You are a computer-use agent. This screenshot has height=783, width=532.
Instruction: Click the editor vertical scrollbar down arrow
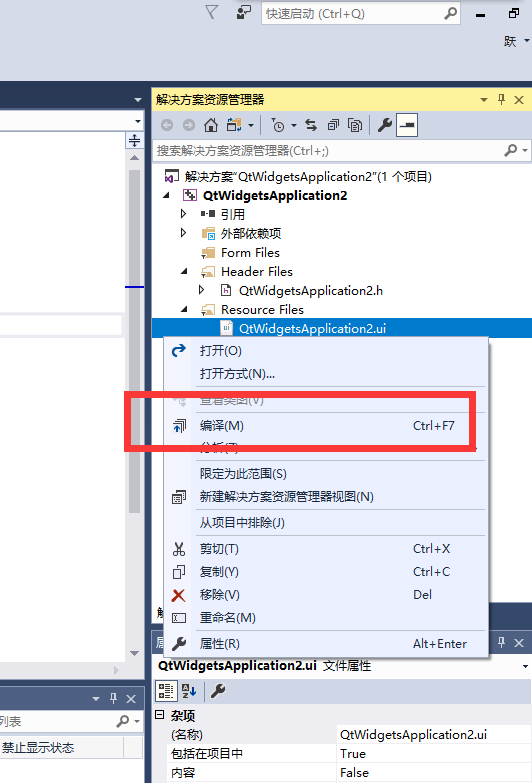134,653
